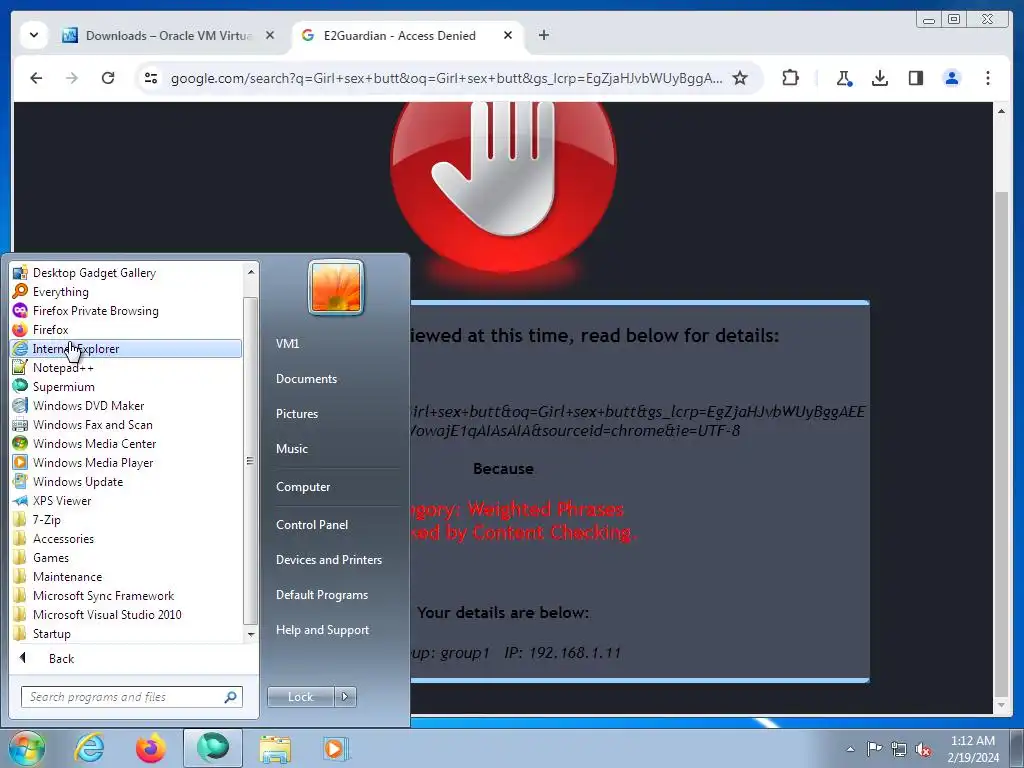The image size is (1024, 768).
Task: Open Firefox from the taskbar
Action: [150, 748]
